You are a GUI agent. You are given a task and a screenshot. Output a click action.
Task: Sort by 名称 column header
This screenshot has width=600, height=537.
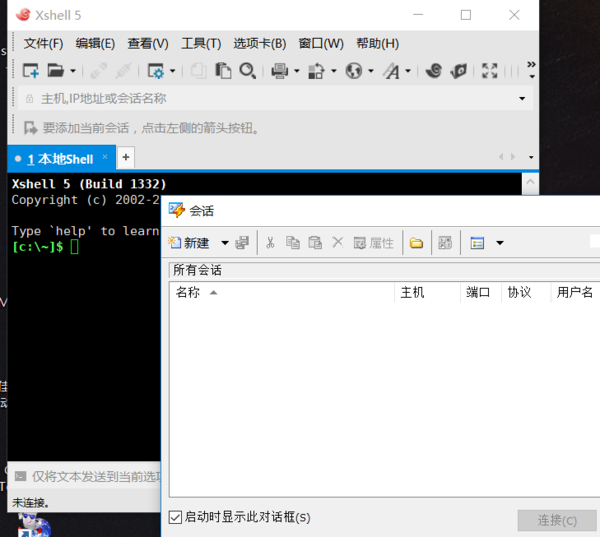click(282, 293)
